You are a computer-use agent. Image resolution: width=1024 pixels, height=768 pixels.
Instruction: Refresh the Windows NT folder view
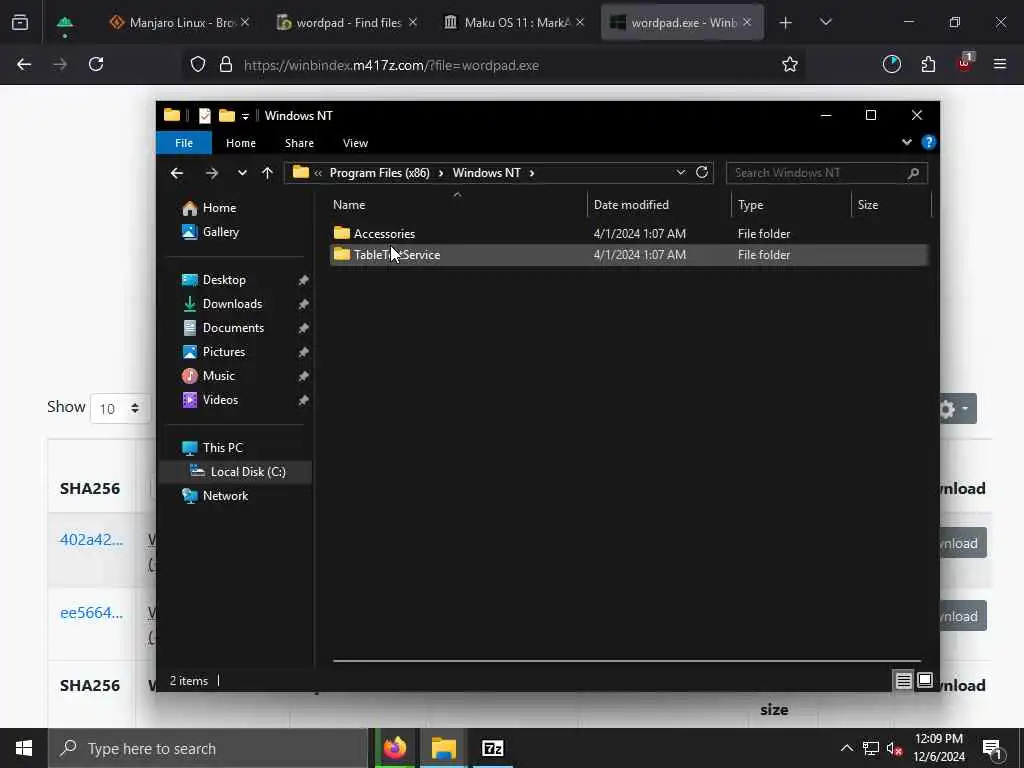click(x=702, y=172)
